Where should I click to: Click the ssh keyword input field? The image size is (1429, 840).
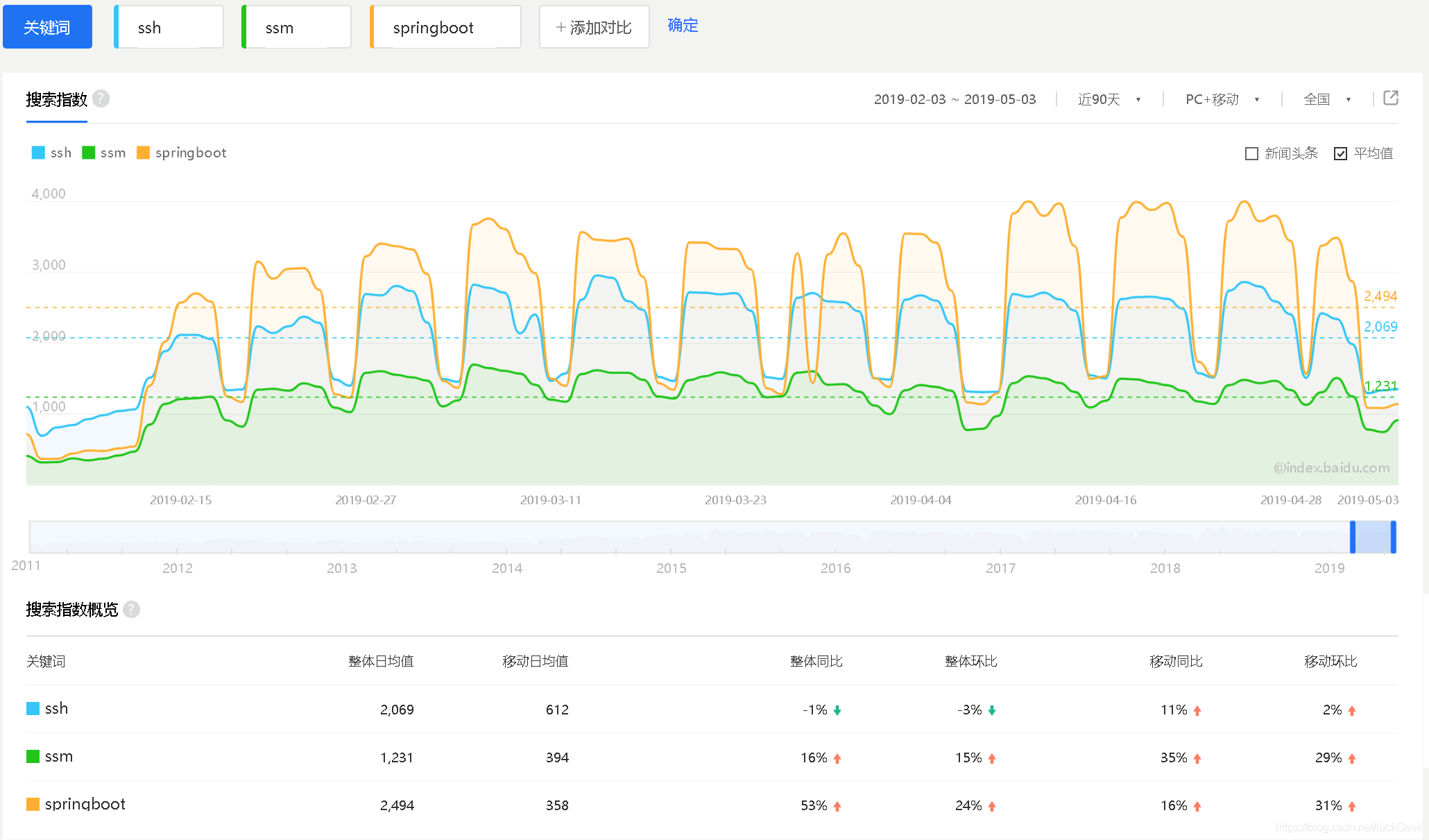169,27
